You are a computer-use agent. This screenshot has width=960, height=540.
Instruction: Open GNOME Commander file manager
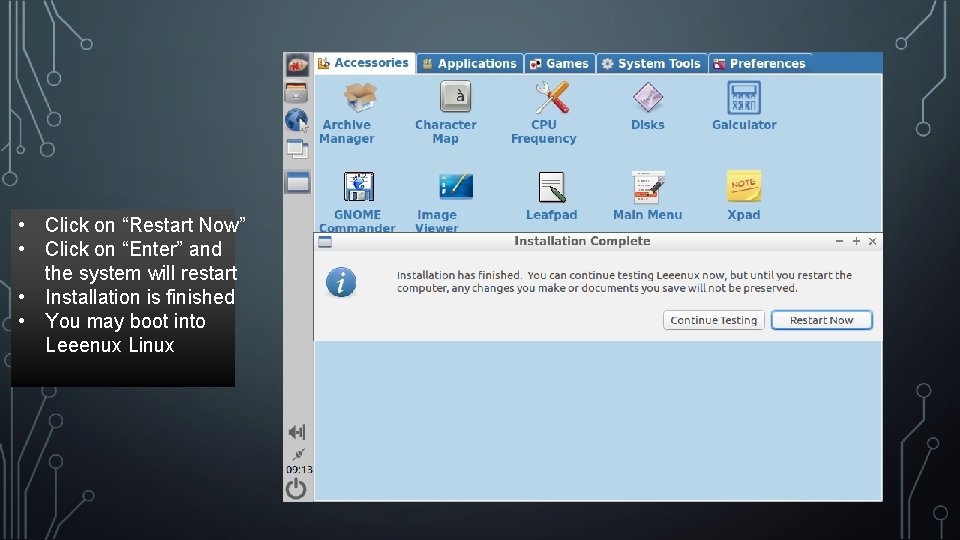[358, 201]
